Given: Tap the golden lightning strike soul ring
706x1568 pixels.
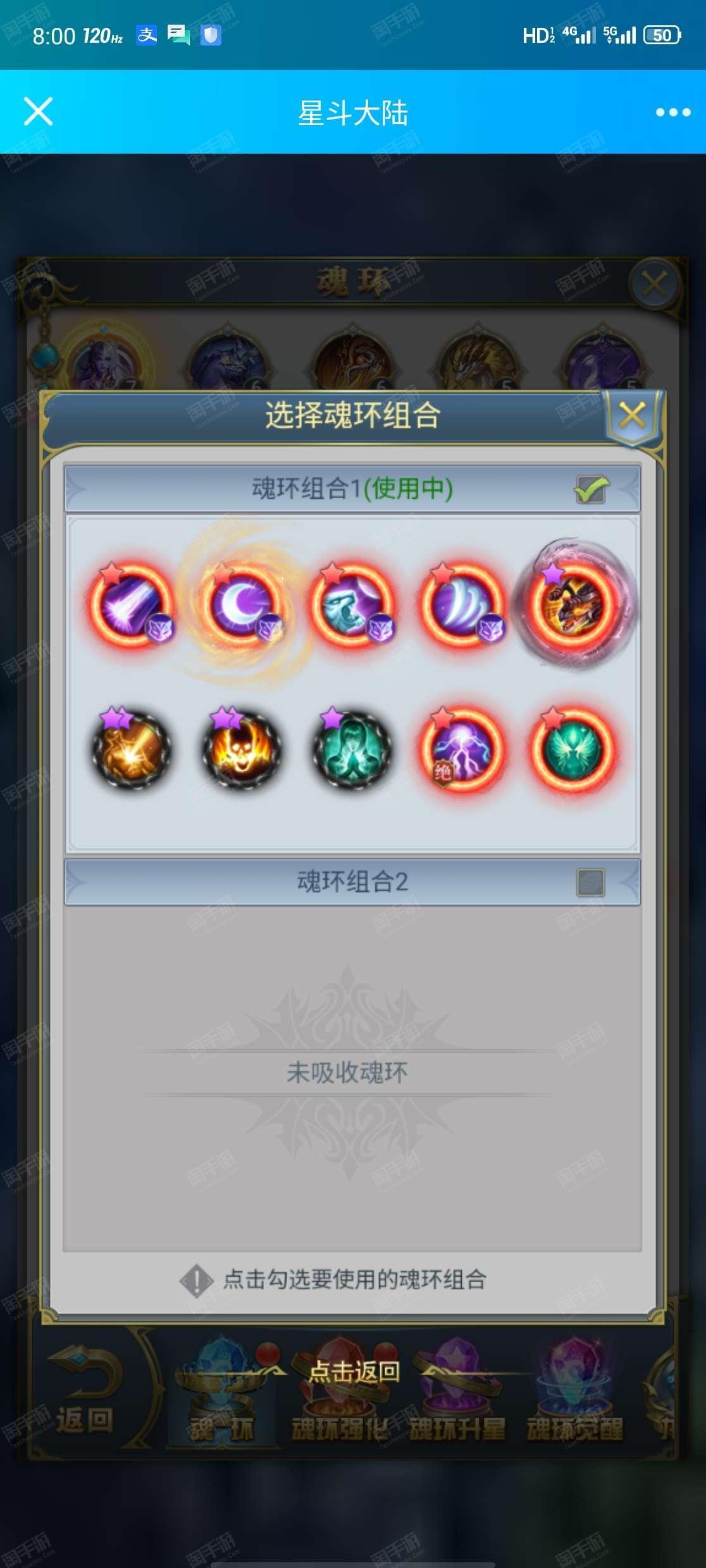Looking at the screenshot, I should point(131,749).
